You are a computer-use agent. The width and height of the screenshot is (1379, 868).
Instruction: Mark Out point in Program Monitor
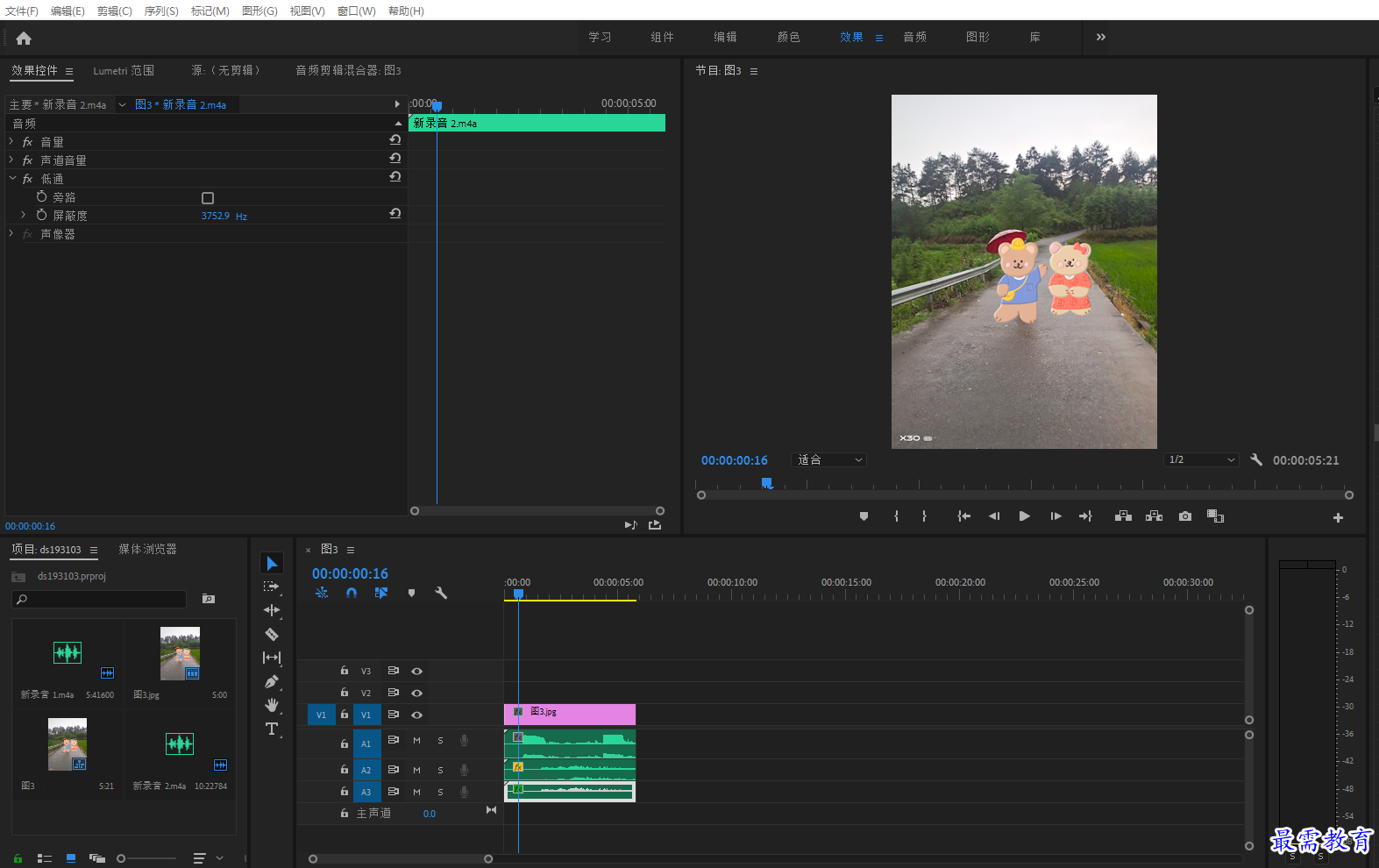coord(924,516)
